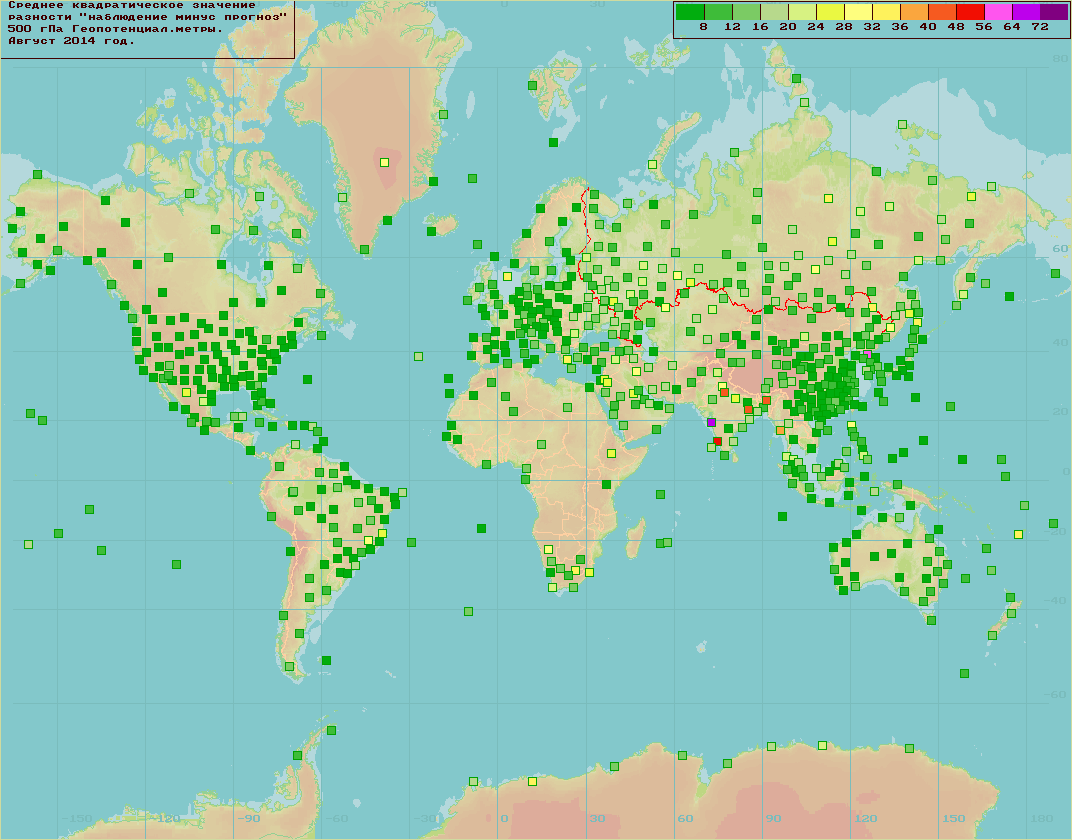
Task: Click the date text 'Август 2014 год.'
Action: pyautogui.click(x=72, y=41)
